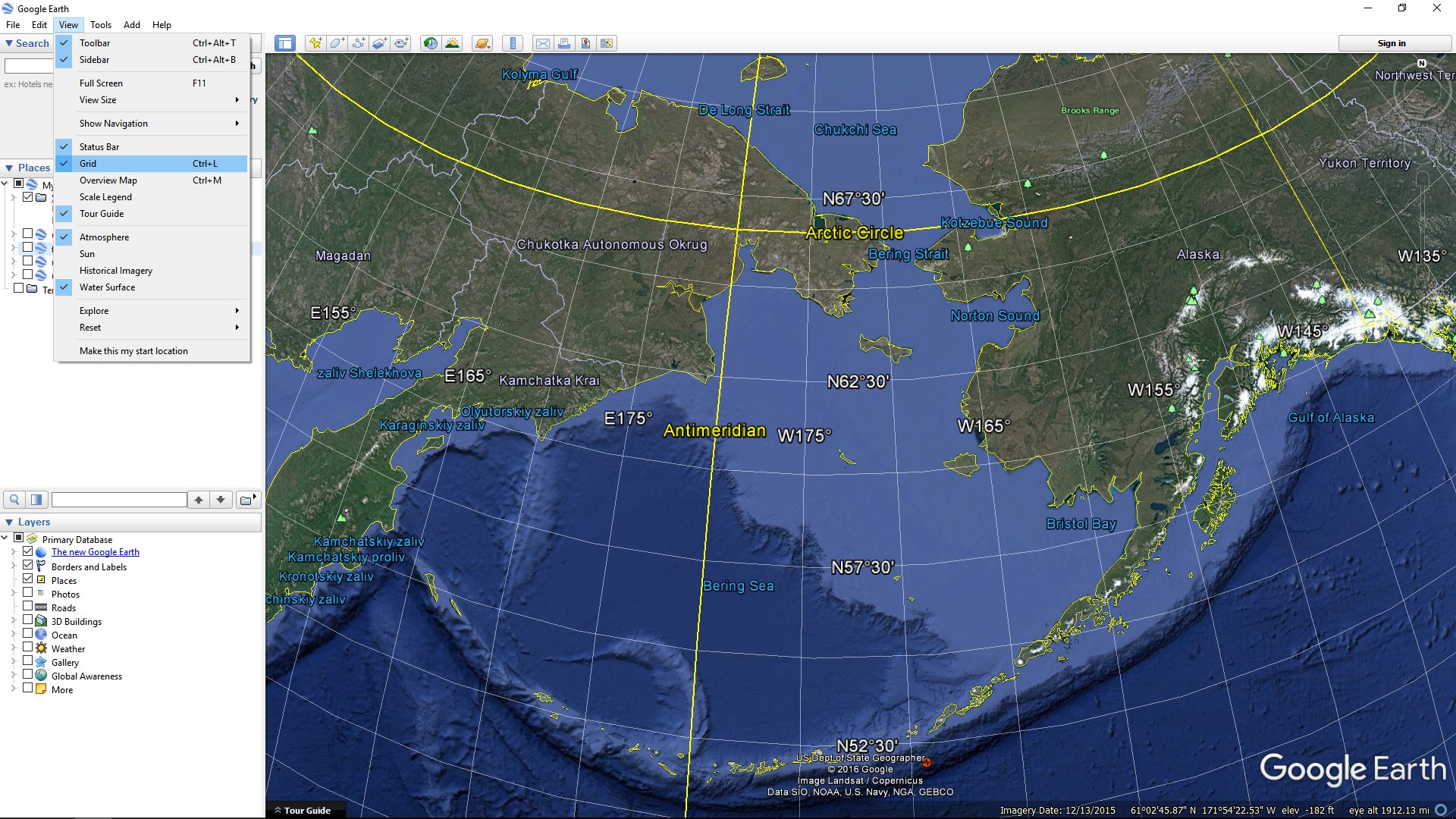Enable the Ocean layer checkbox
The image size is (1456, 819).
(x=28, y=634)
